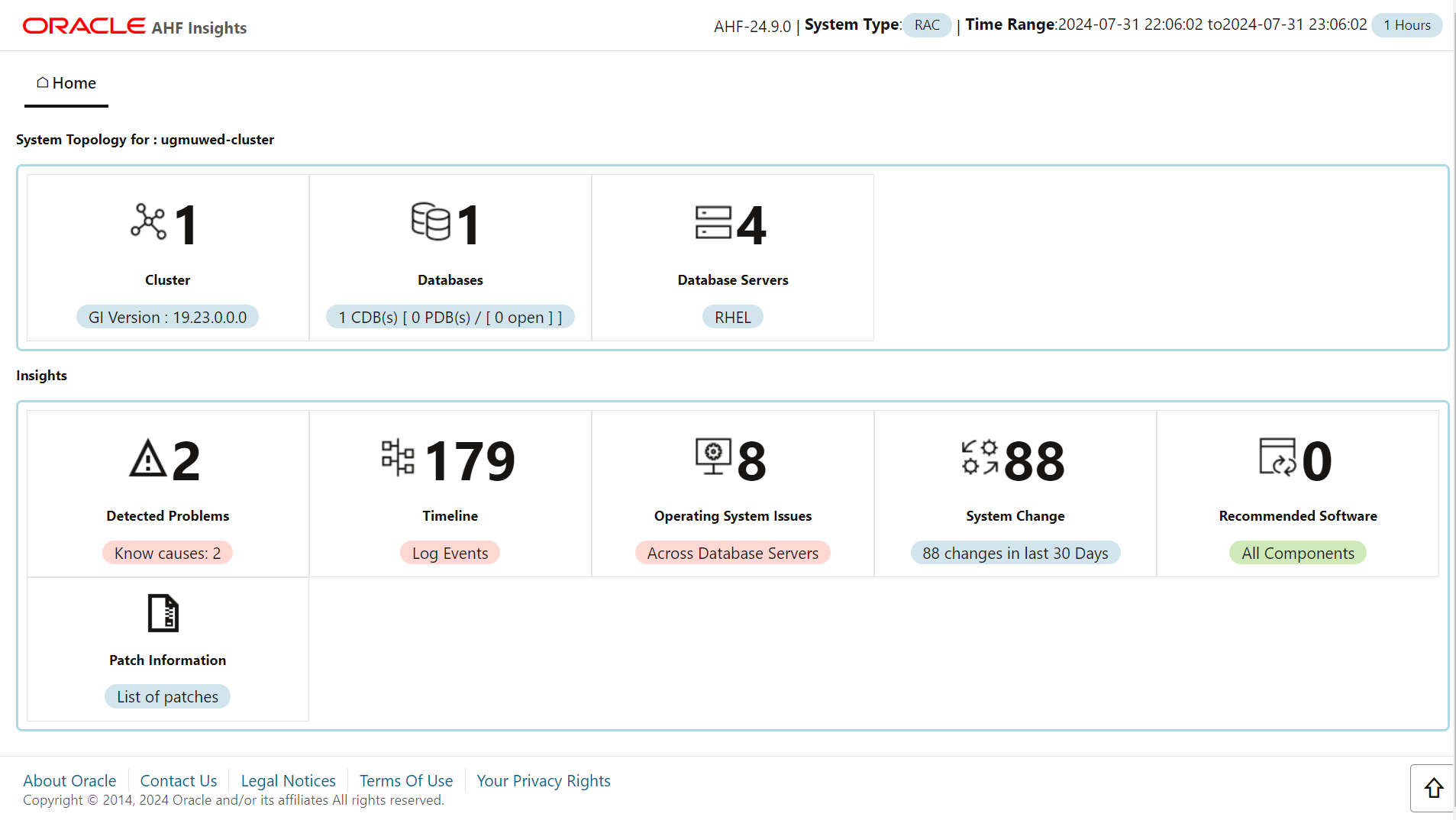Click the Database Servers card label
The image size is (1456, 820).
(x=733, y=279)
